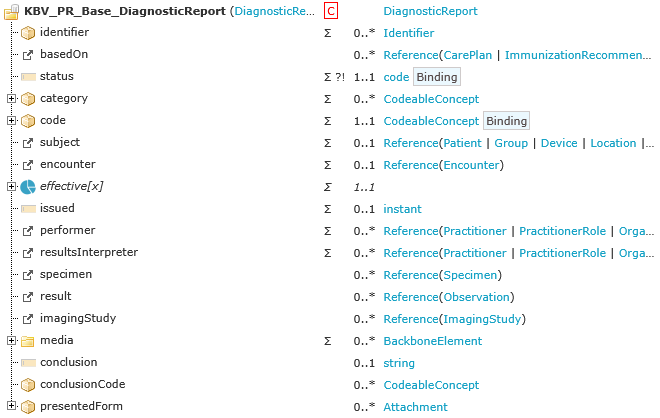Screen dimensions: 660x418
Task: Click the root folder icon beside KBV_PR_Base_DiagnosticReport
Action: [x=11, y=11]
